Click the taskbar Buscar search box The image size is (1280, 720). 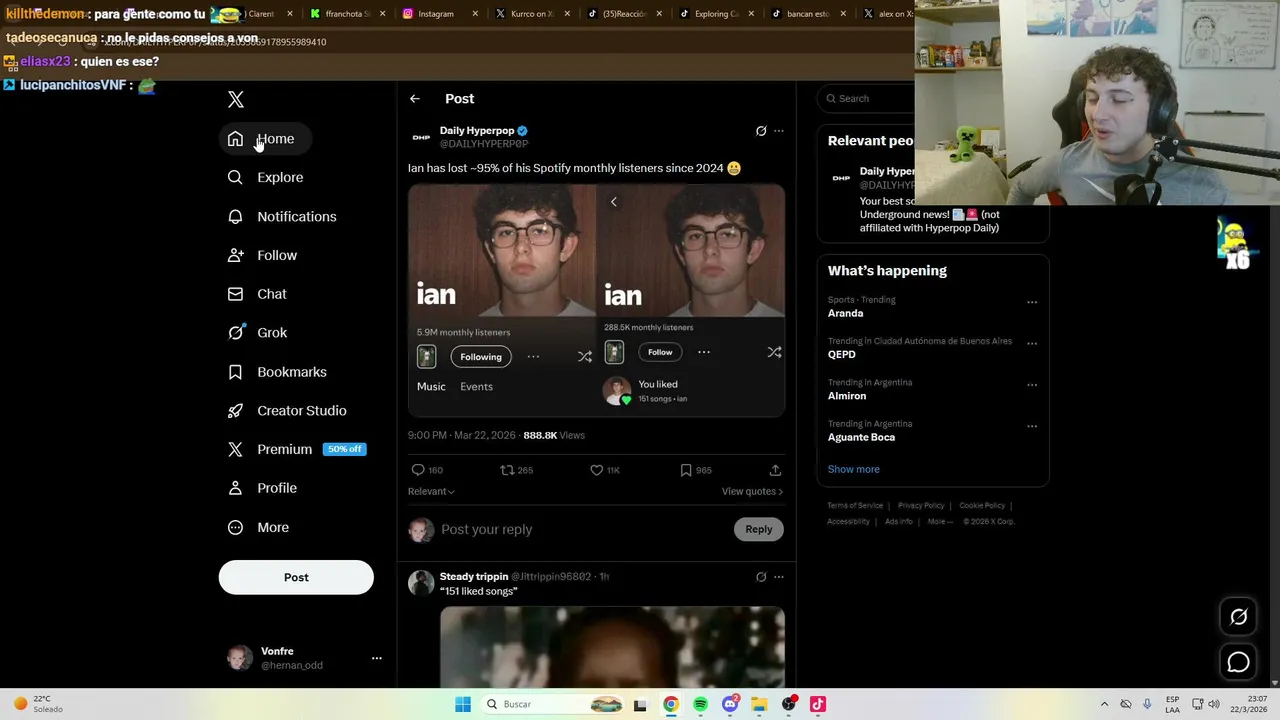[553, 704]
